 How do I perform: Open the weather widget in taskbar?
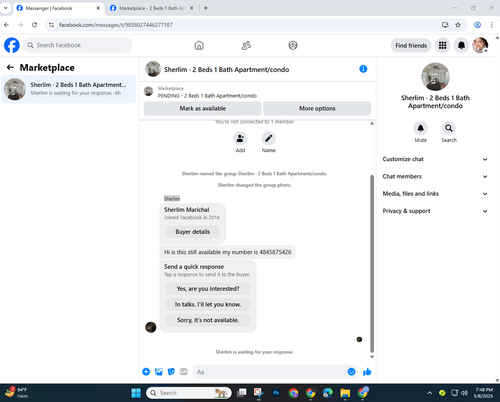16,393
